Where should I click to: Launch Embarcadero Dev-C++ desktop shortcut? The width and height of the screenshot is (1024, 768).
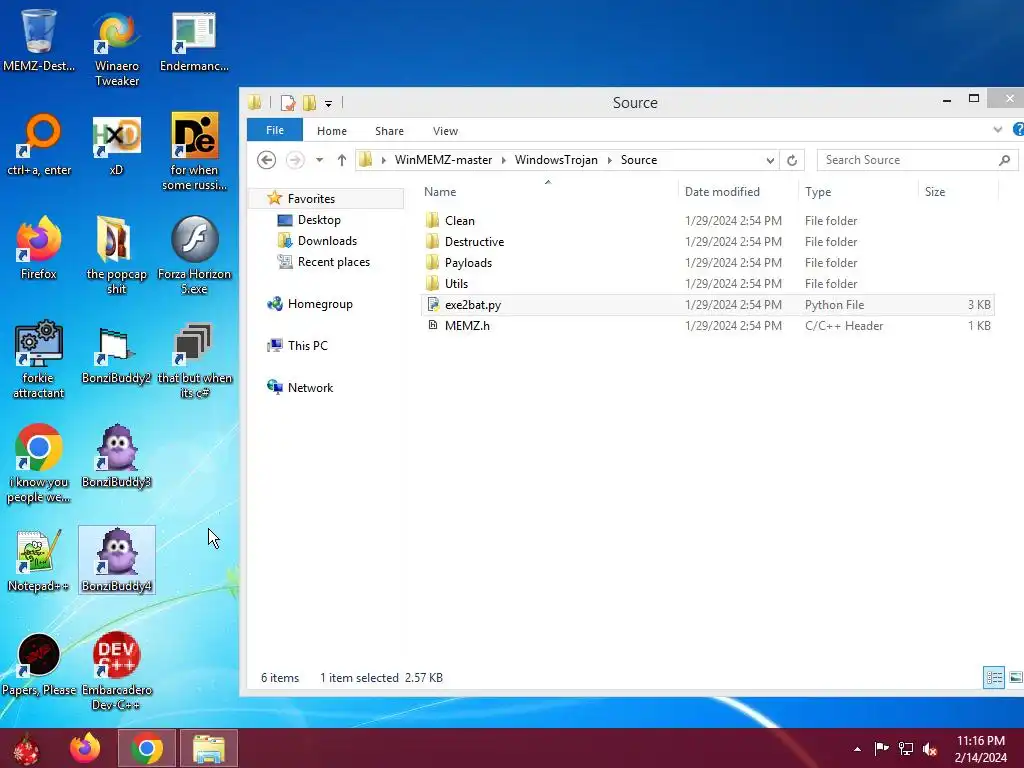[x=117, y=672]
